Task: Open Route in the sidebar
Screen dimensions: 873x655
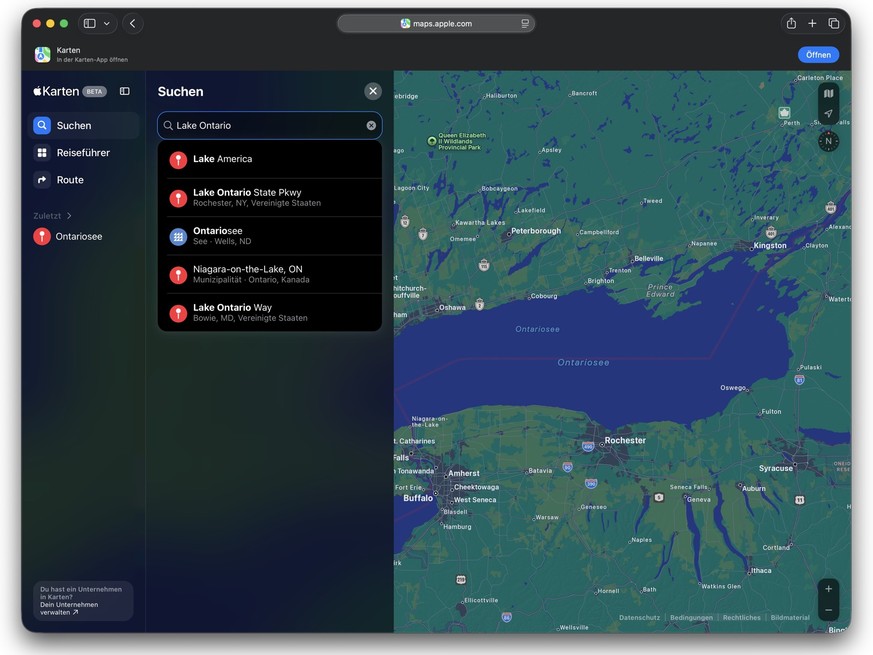Action: point(84,180)
